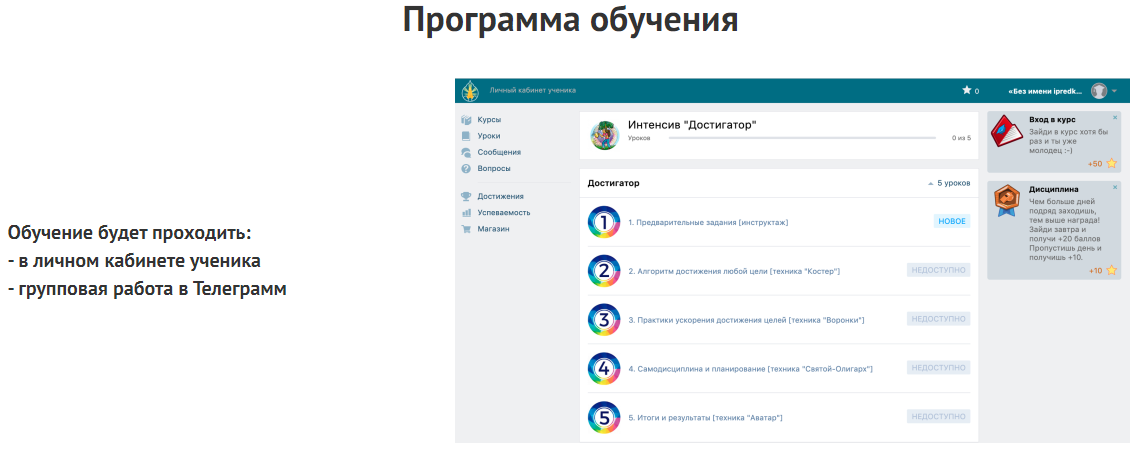Click the Успеваемость bar chart icon
The width and height of the screenshot is (1142, 467).
(x=466, y=213)
